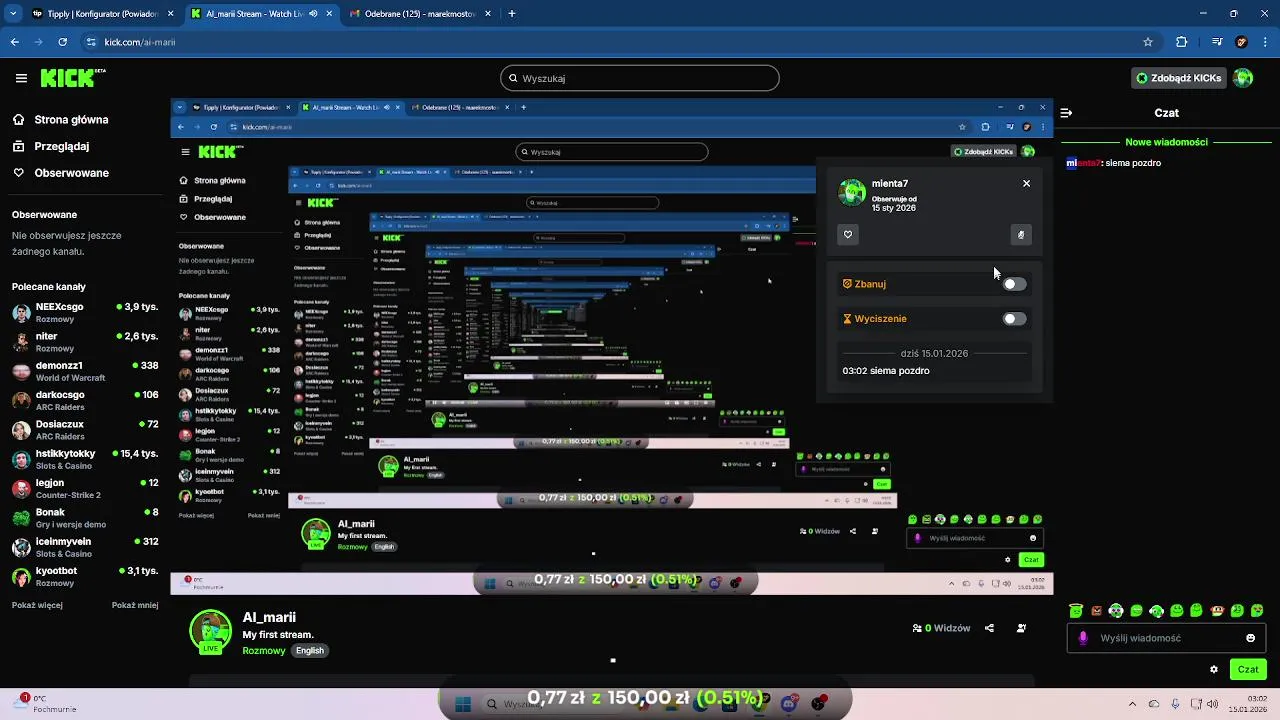Open a new browser tab plus button
The height and width of the screenshot is (720, 1280).
512,14
